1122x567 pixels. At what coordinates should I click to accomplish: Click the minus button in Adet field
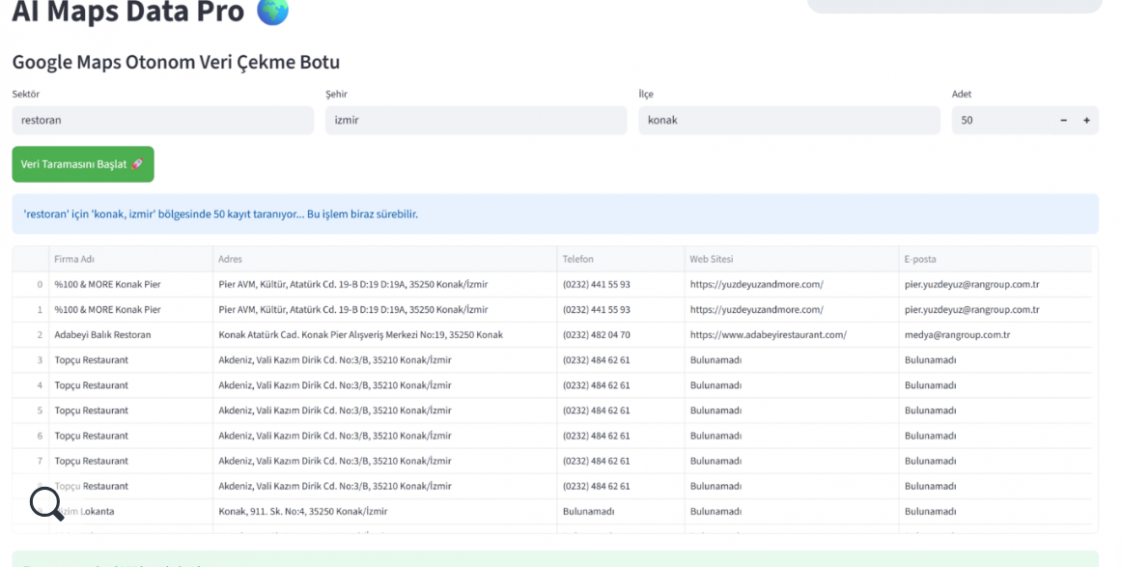(1063, 120)
